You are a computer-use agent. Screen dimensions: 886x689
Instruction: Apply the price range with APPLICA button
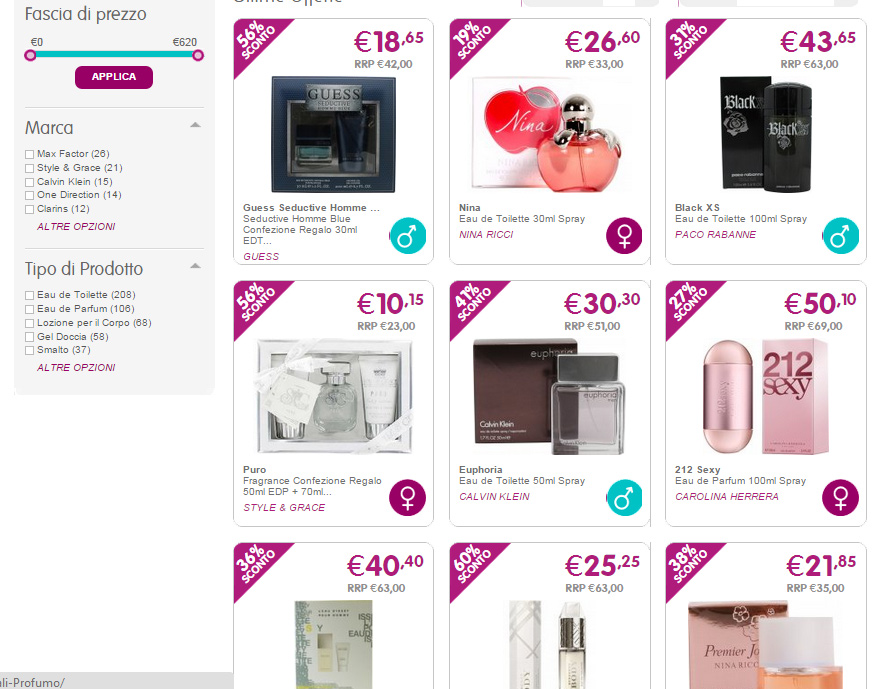coord(114,77)
